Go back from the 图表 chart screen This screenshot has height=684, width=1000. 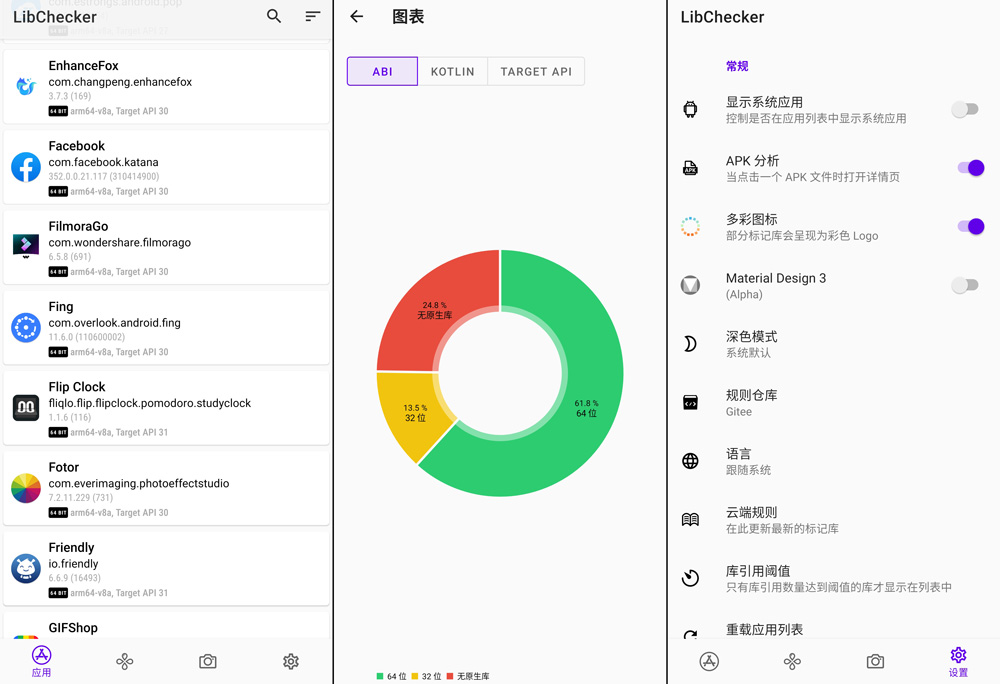pos(357,17)
